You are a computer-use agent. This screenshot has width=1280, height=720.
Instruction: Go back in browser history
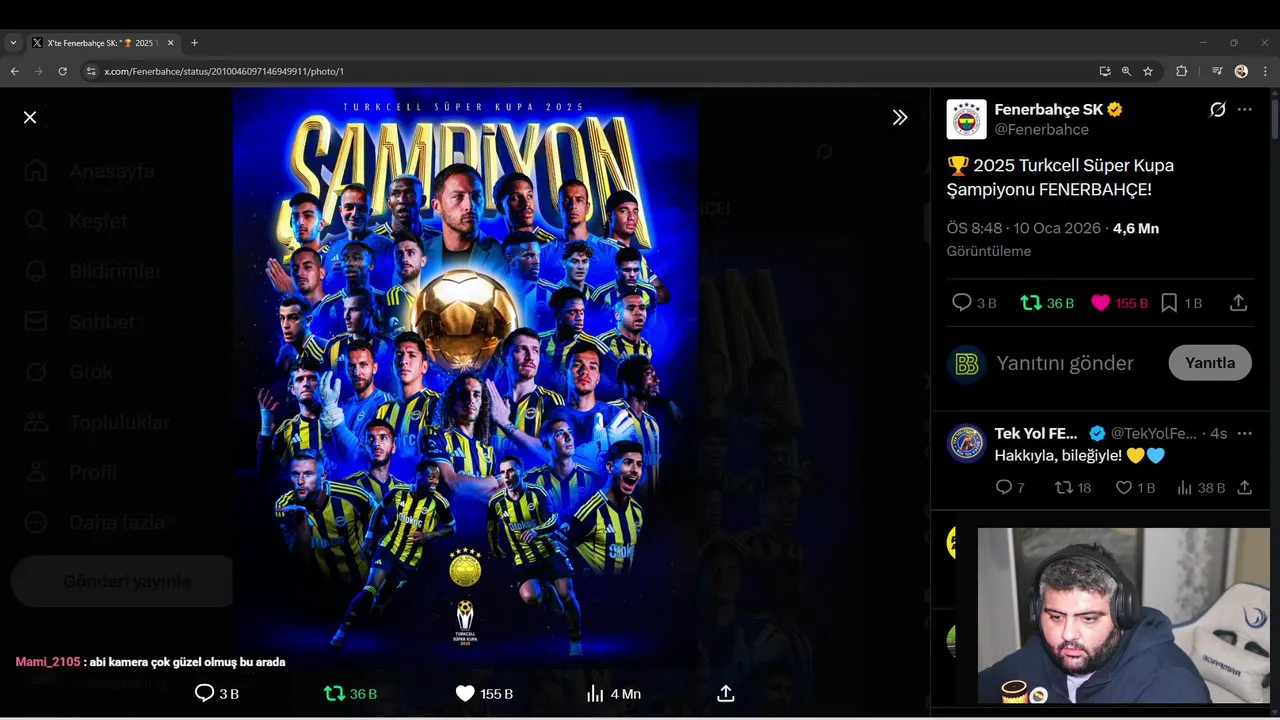coord(15,71)
